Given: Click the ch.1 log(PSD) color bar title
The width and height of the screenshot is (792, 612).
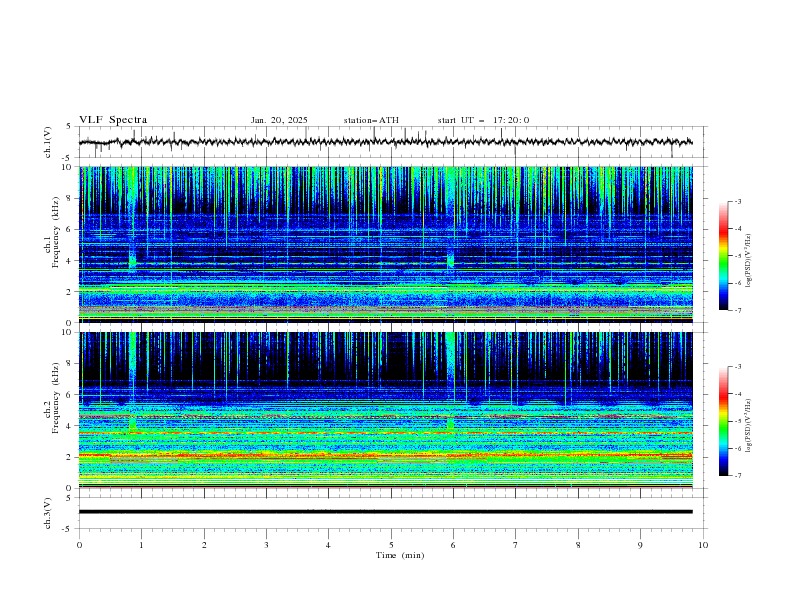Looking at the screenshot, I should [x=749, y=261].
